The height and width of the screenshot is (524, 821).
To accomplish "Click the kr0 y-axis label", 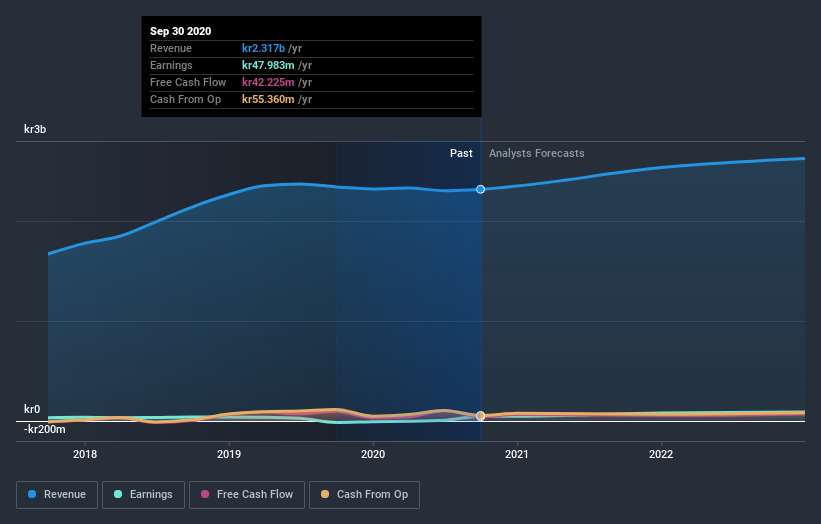I will coord(32,409).
